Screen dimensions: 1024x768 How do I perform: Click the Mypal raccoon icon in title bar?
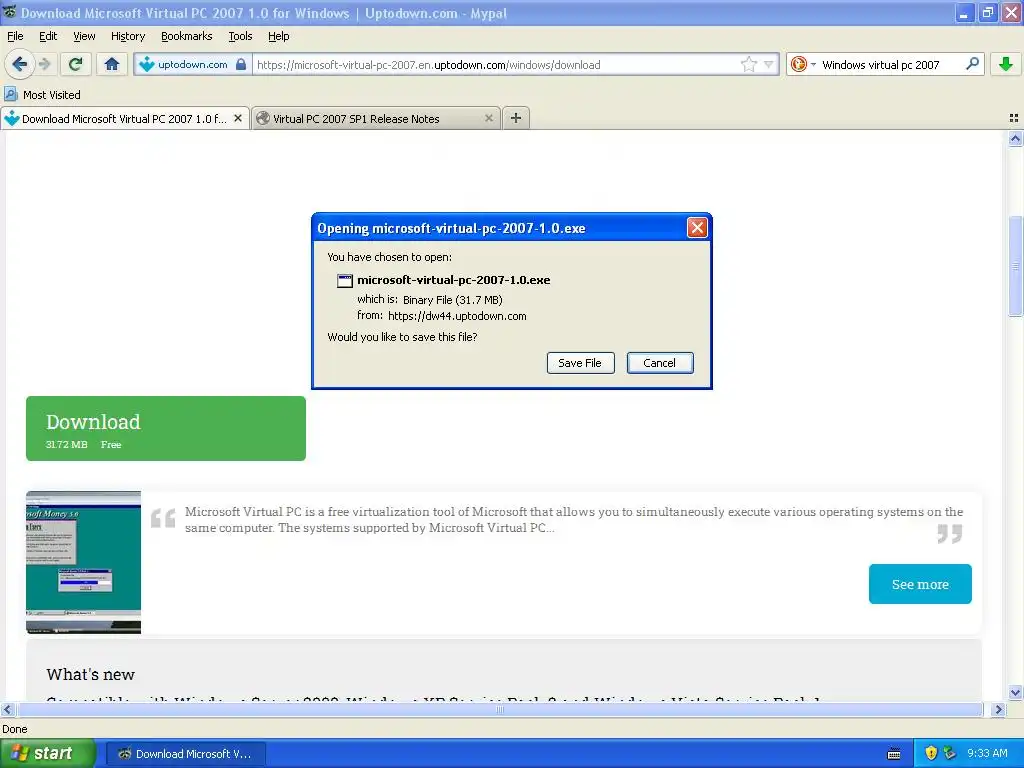coord(9,12)
